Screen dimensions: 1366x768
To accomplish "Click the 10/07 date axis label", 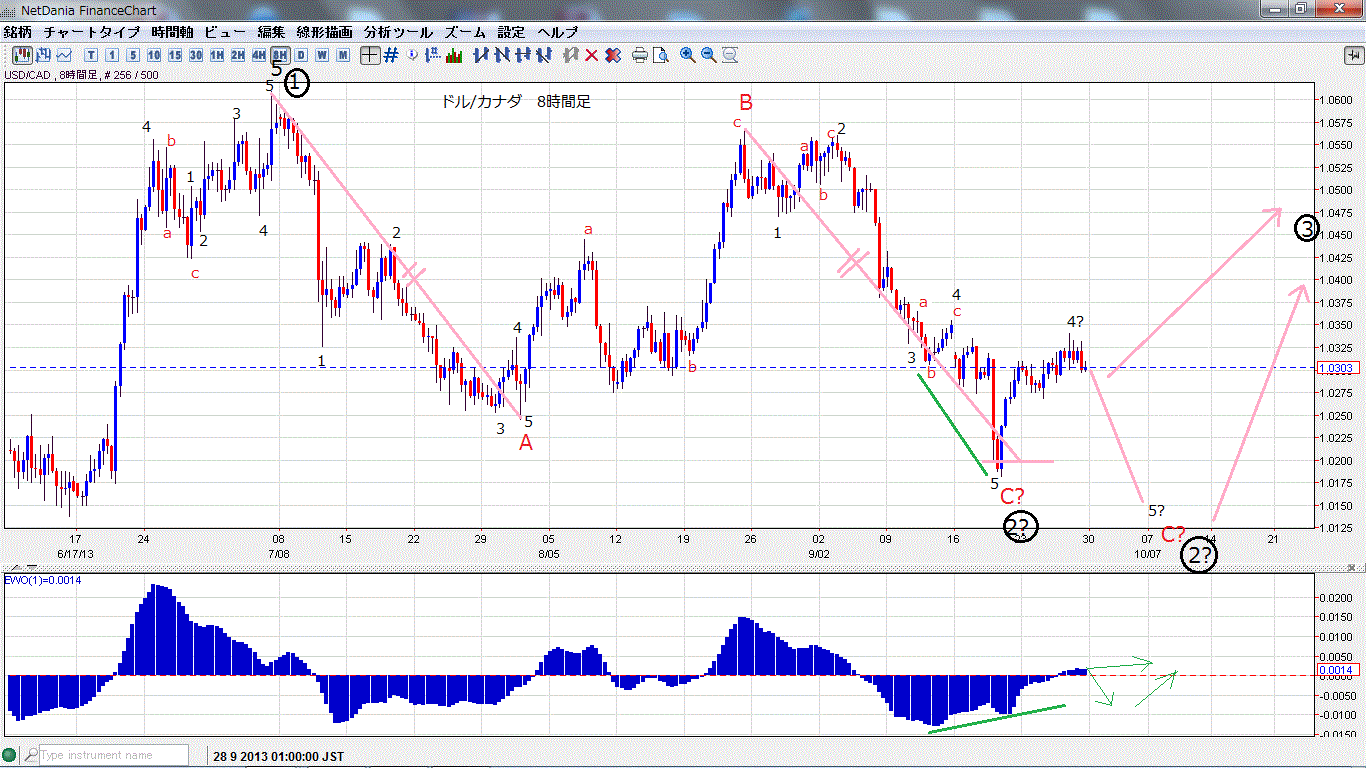I will [1147, 553].
